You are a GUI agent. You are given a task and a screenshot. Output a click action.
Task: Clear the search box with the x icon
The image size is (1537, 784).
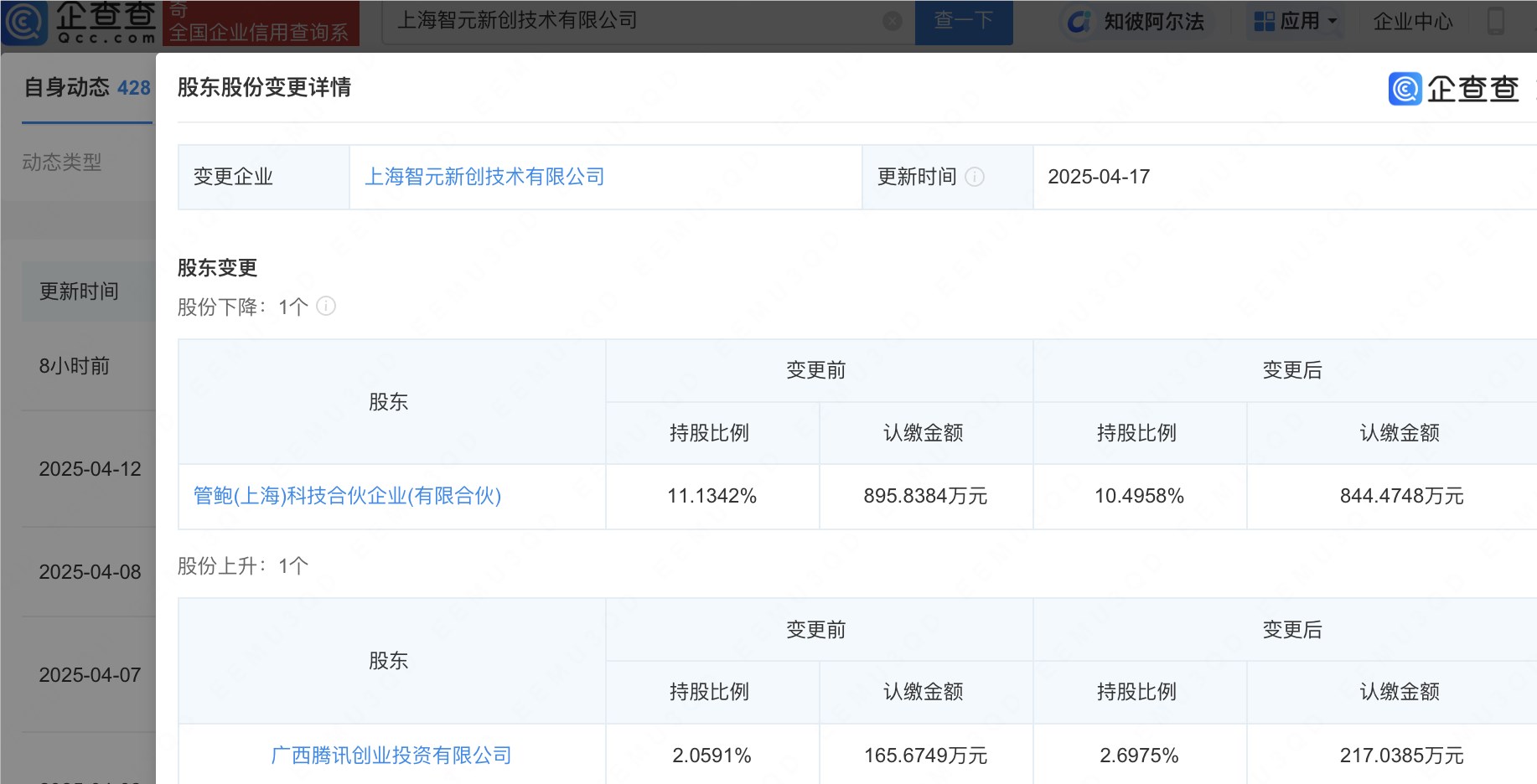pyautogui.click(x=891, y=22)
